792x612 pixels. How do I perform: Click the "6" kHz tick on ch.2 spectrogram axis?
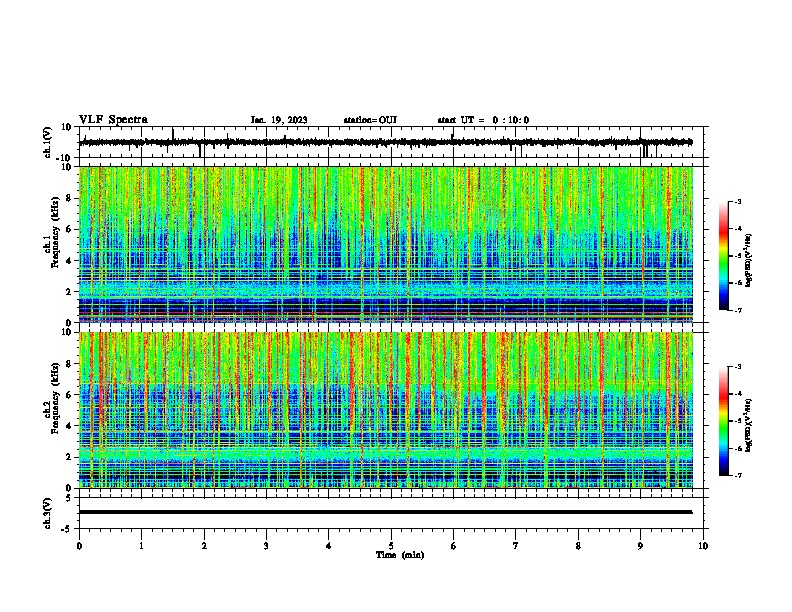pyautogui.click(x=69, y=395)
